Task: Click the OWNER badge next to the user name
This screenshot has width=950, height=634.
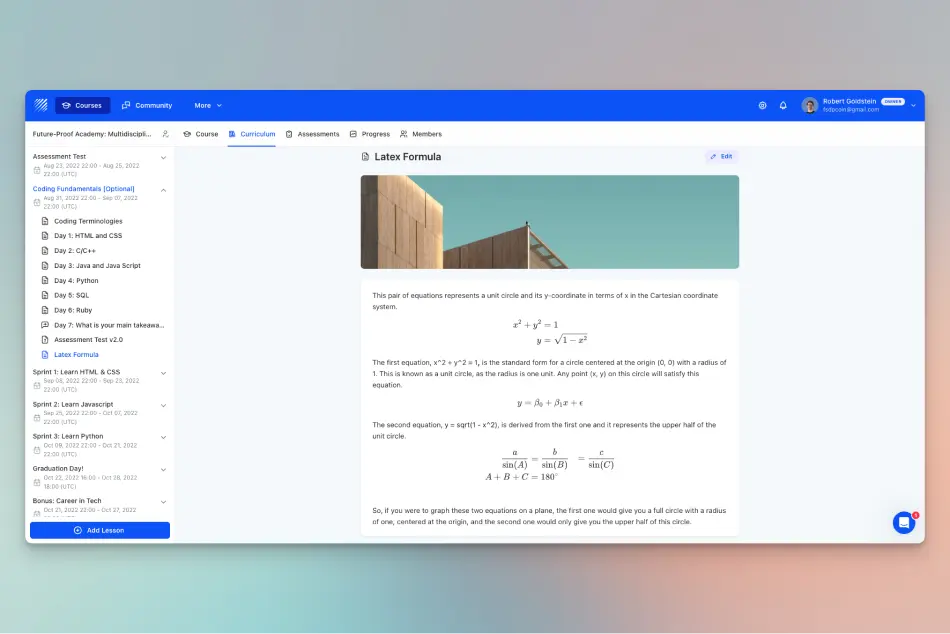Action: [x=892, y=101]
